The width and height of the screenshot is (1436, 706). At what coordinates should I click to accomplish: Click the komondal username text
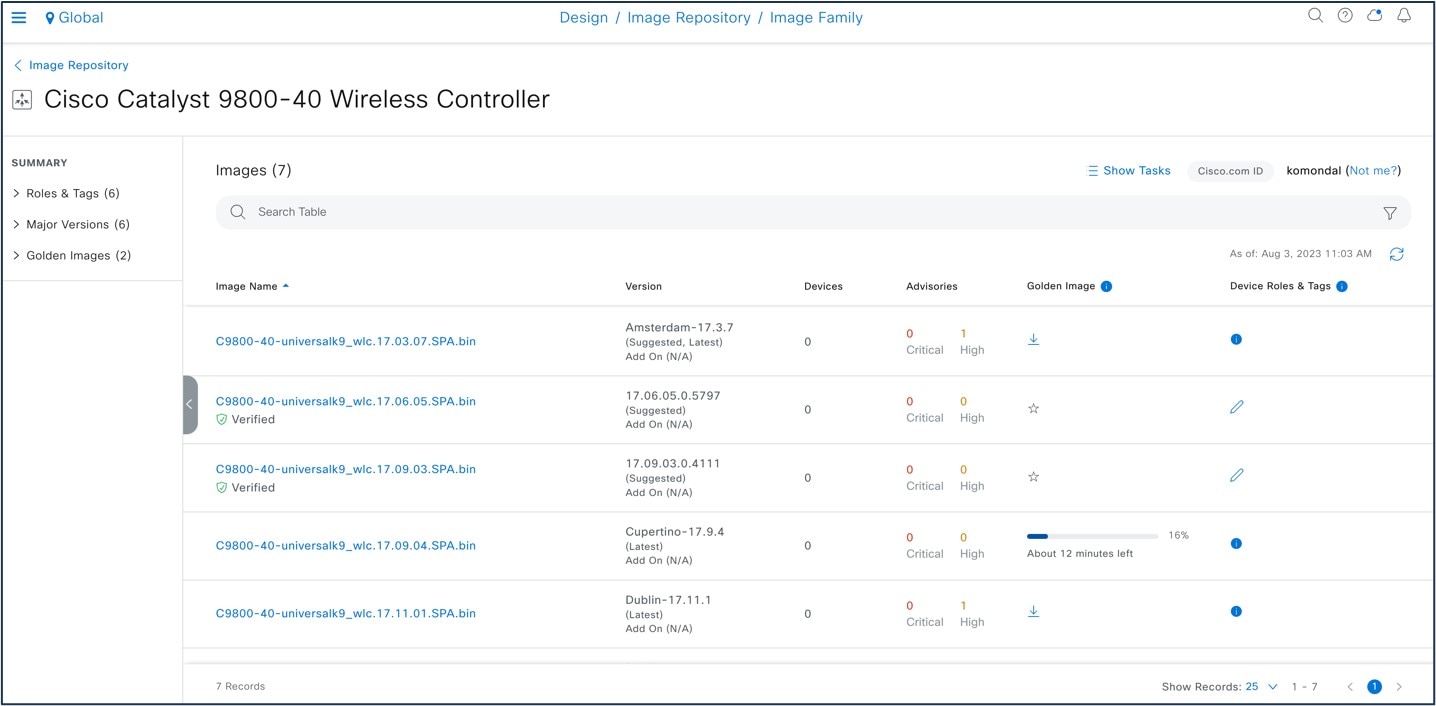pyautogui.click(x=1314, y=171)
